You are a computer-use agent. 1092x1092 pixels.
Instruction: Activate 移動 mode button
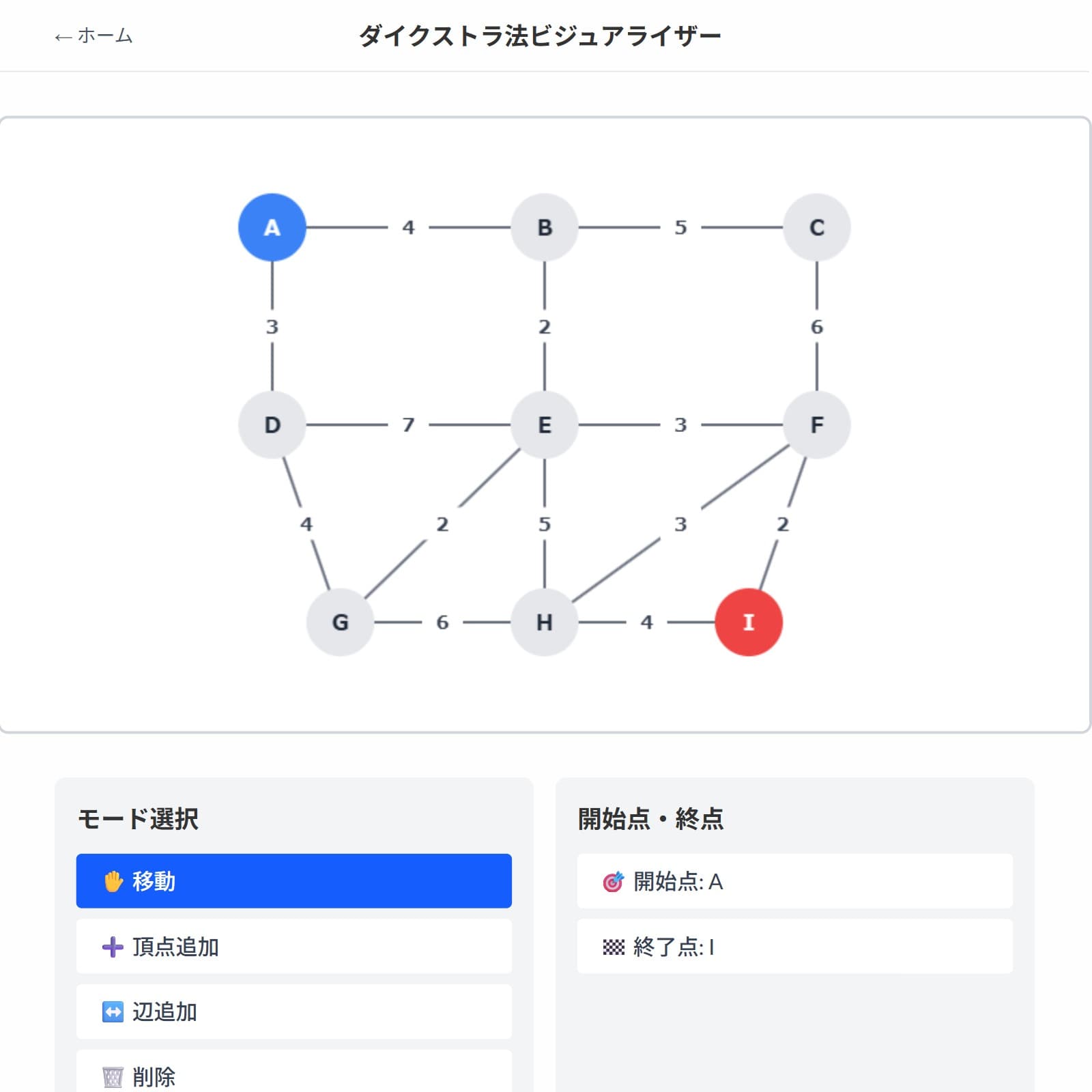[x=293, y=881]
